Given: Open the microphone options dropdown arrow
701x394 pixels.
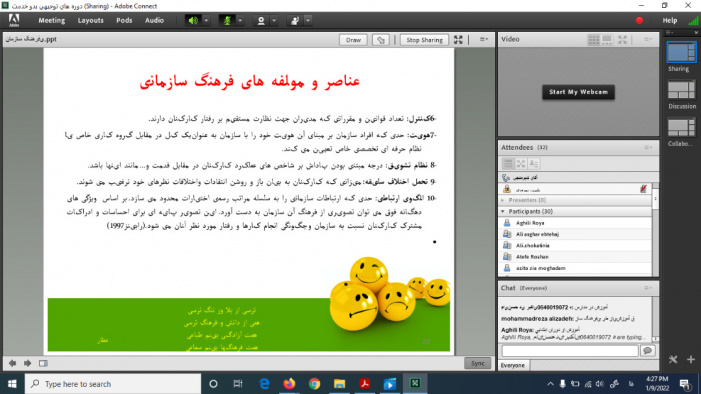Looking at the screenshot, I should [x=240, y=21].
